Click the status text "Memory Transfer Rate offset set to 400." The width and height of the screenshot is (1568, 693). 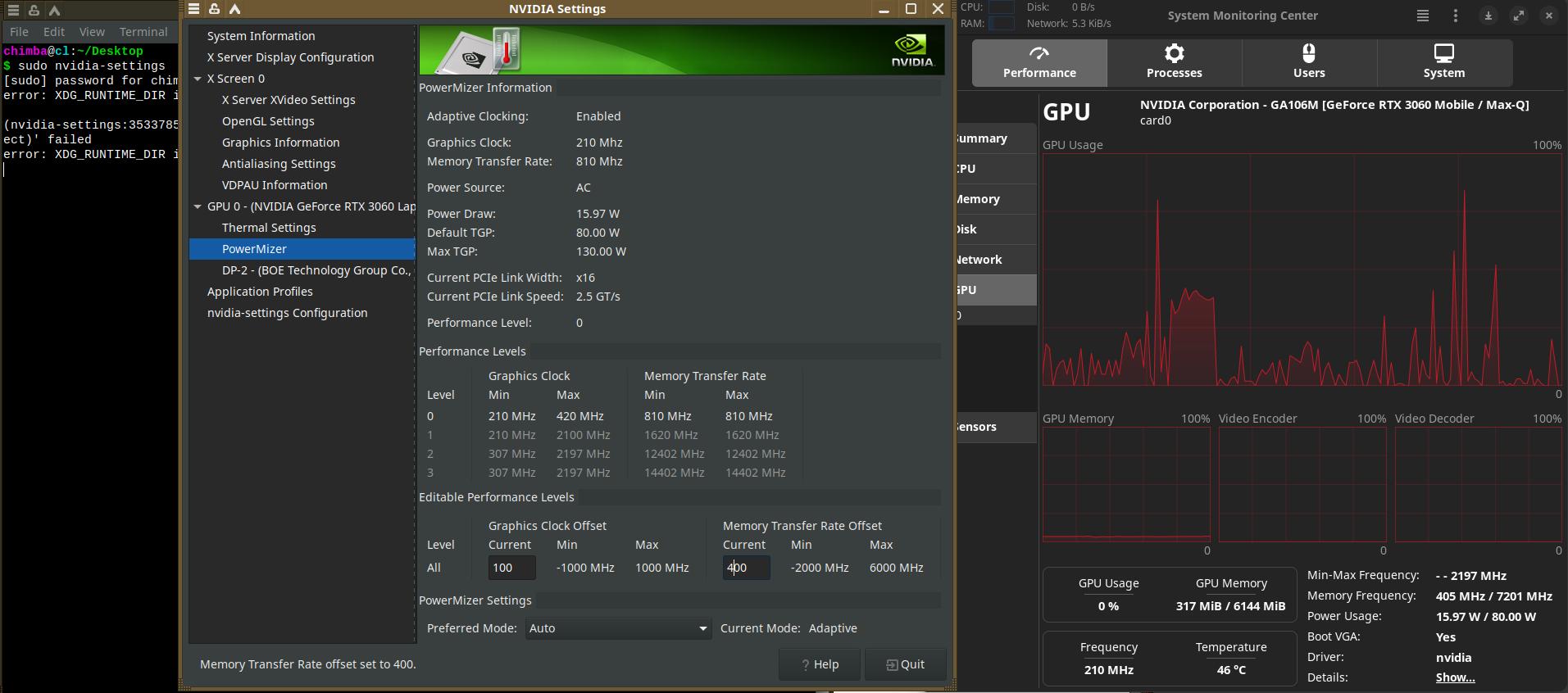click(x=308, y=664)
